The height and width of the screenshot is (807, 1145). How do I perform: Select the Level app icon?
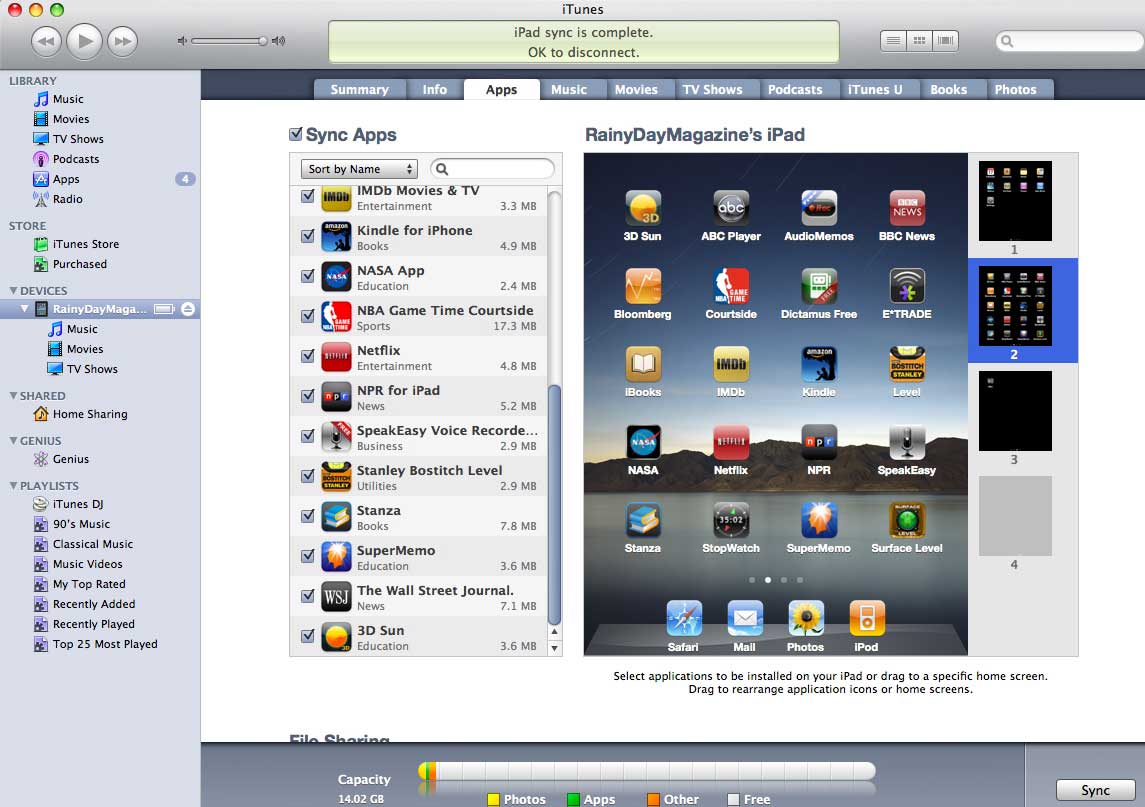coord(907,364)
